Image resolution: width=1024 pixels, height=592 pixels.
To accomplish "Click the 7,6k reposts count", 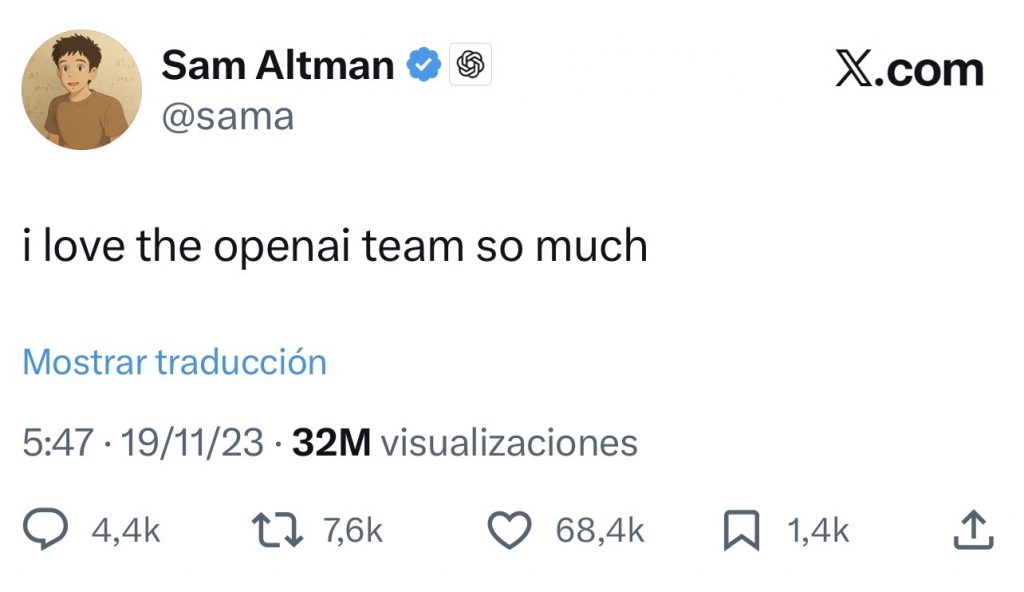I will [x=353, y=531].
